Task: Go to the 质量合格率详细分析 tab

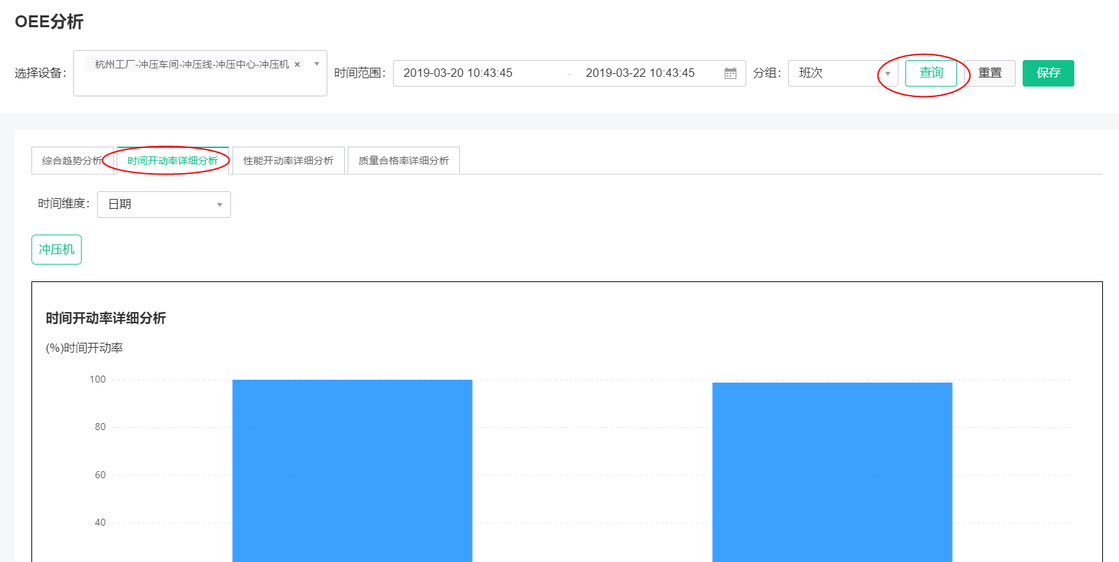Action: 404,160
